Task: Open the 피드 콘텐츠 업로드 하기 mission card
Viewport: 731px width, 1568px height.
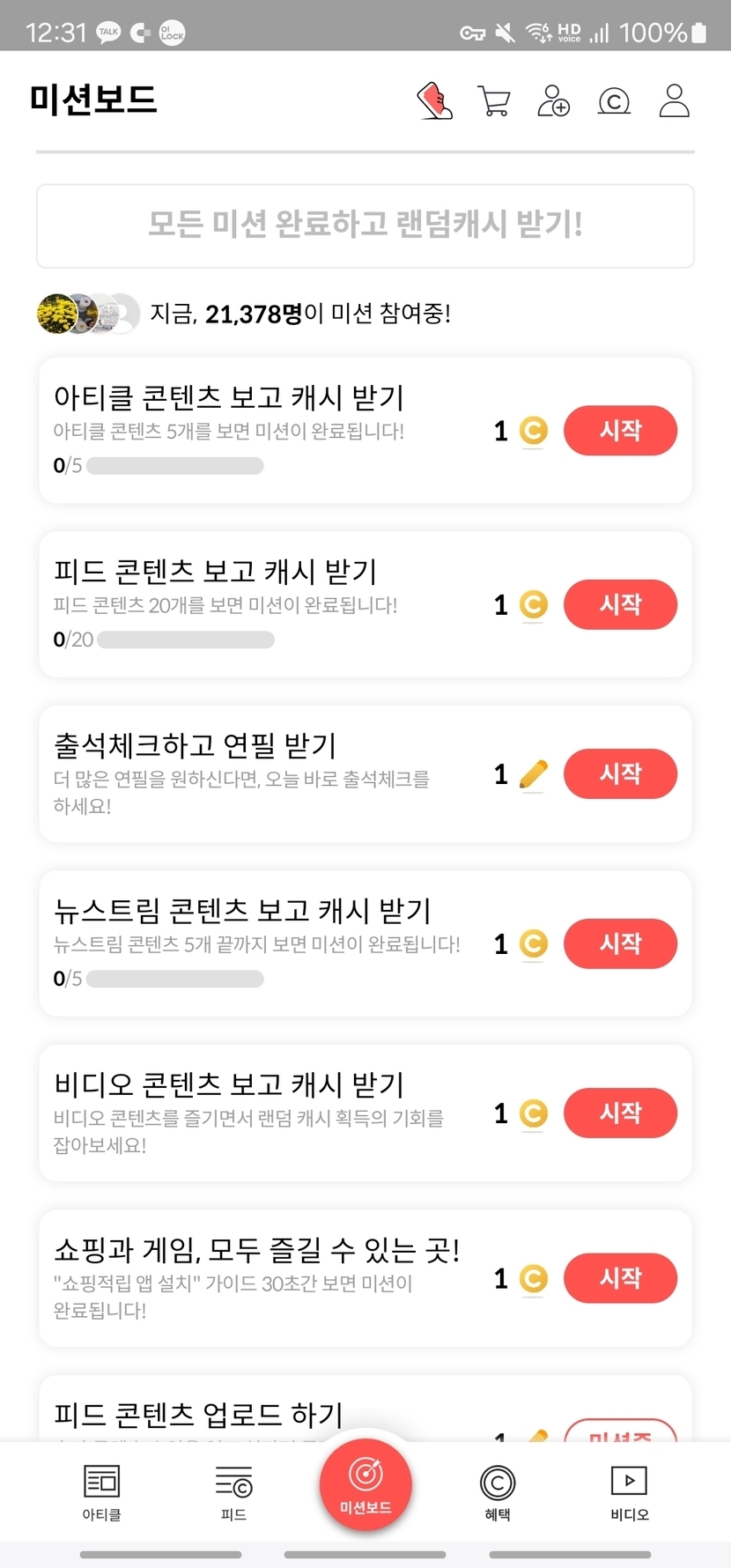Action: [264, 1413]
